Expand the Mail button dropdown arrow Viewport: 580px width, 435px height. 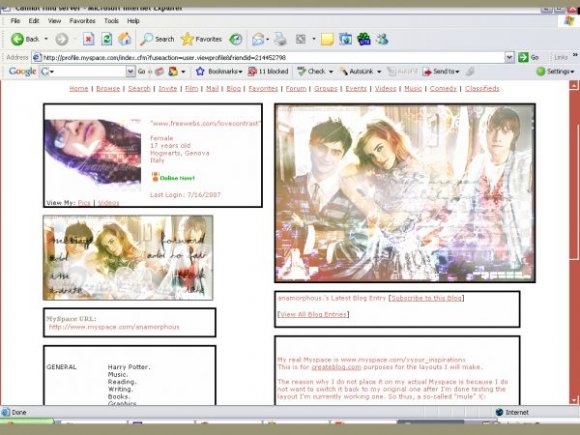pos(267,40)
